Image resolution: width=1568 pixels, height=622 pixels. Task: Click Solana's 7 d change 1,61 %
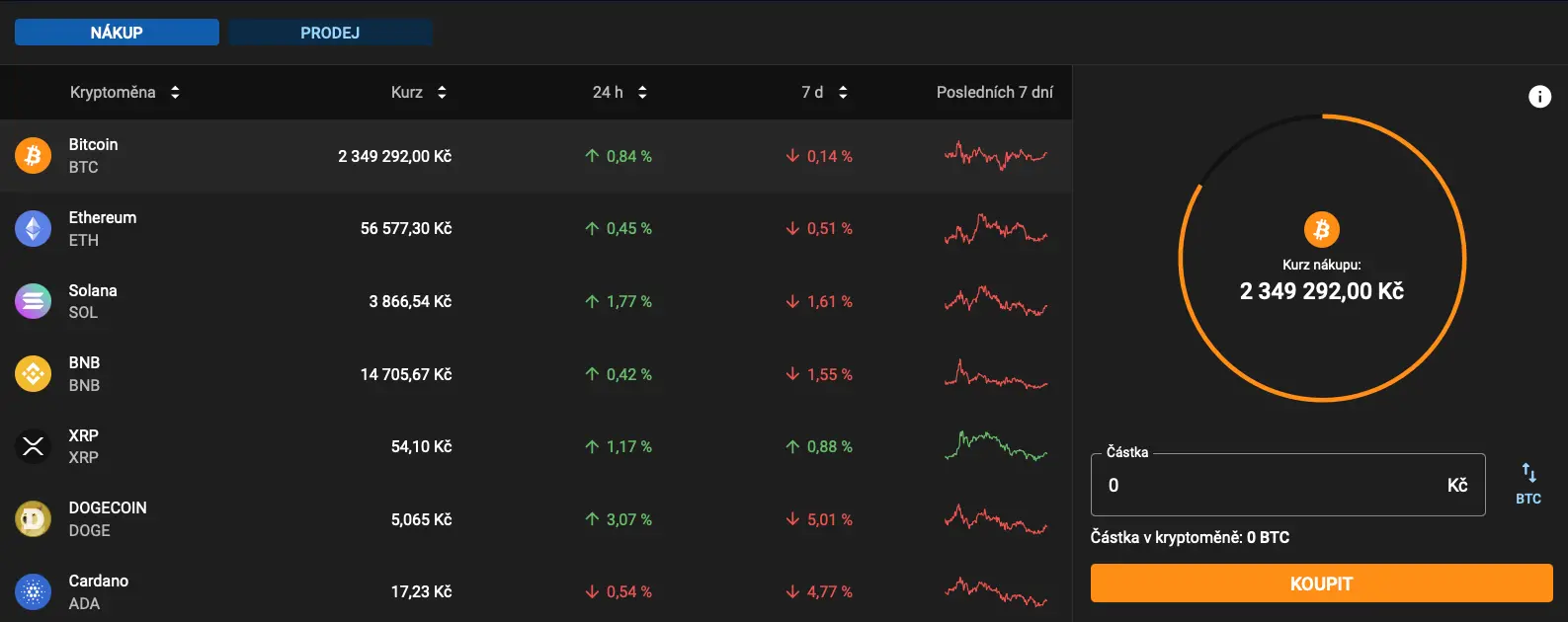tap(819, 301)
